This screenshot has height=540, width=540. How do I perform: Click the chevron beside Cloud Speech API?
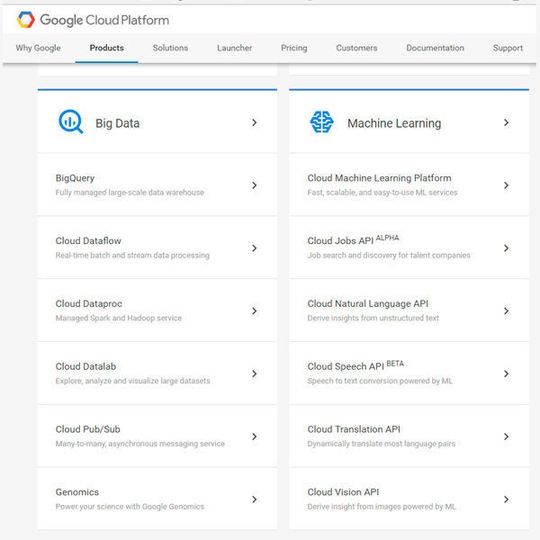pyautogui.click(x=506, y=374)
